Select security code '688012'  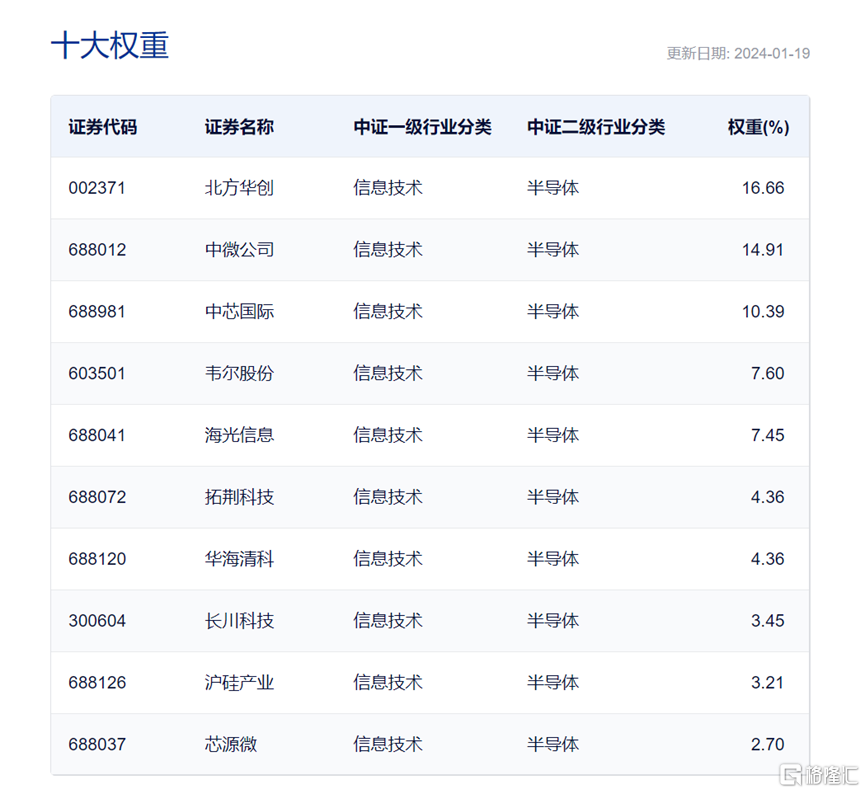point(97,250)
